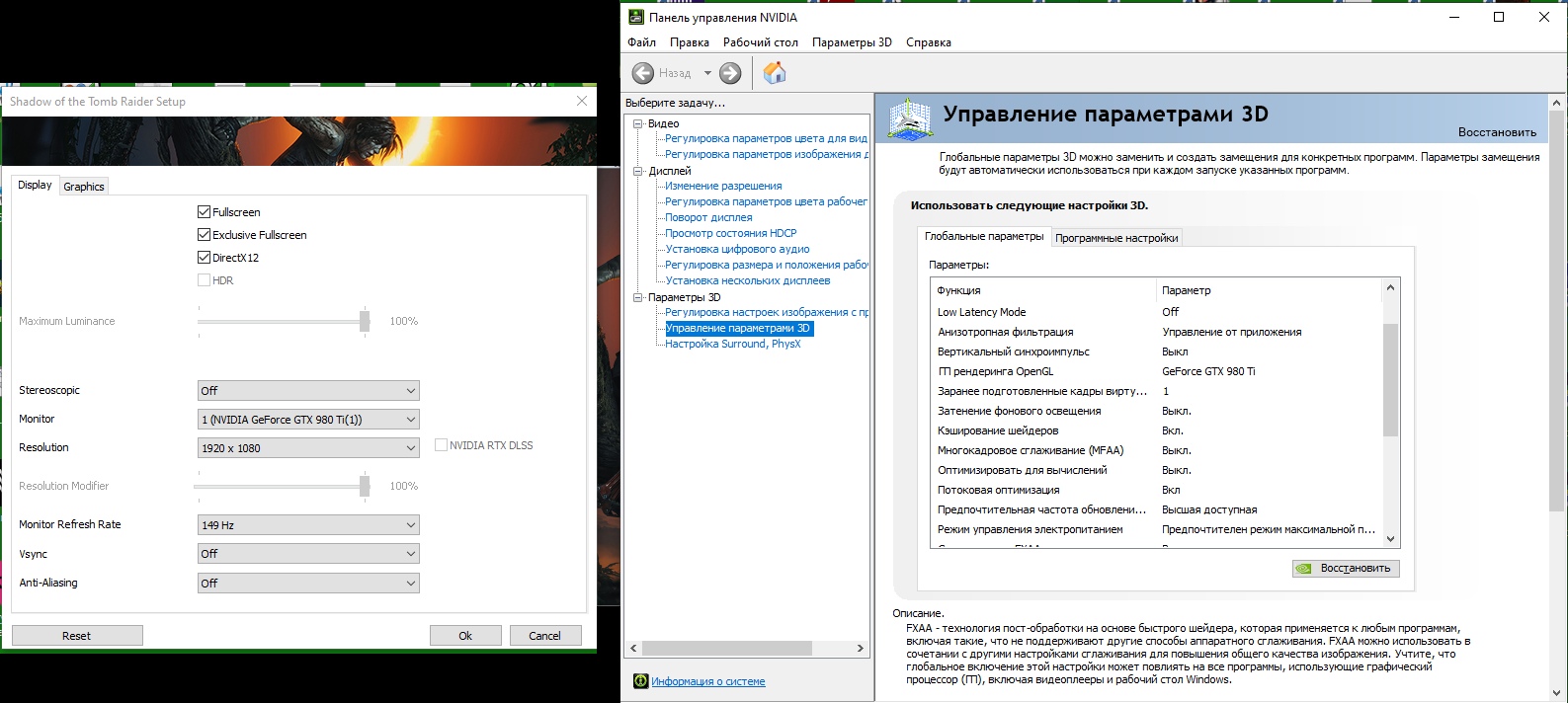Select Настройка Surround, PhysX tree item
The image size is (1568, 703).
point(732,344)
